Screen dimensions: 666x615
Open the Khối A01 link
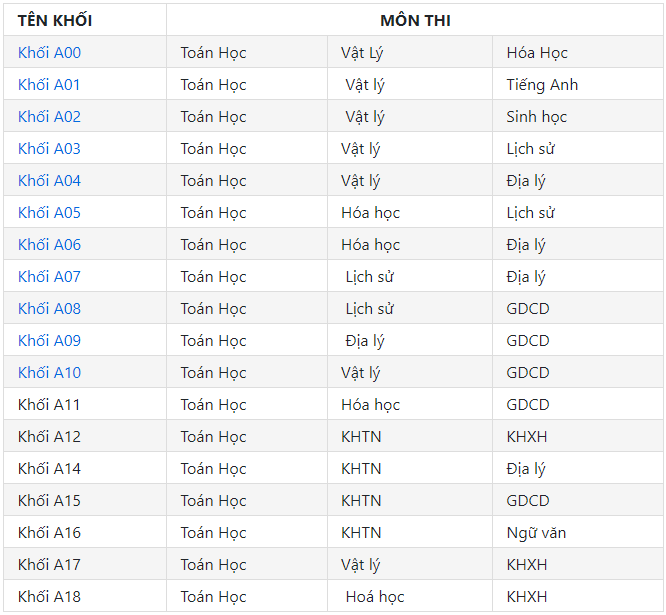pyautogui.click(x=49, y=85)
